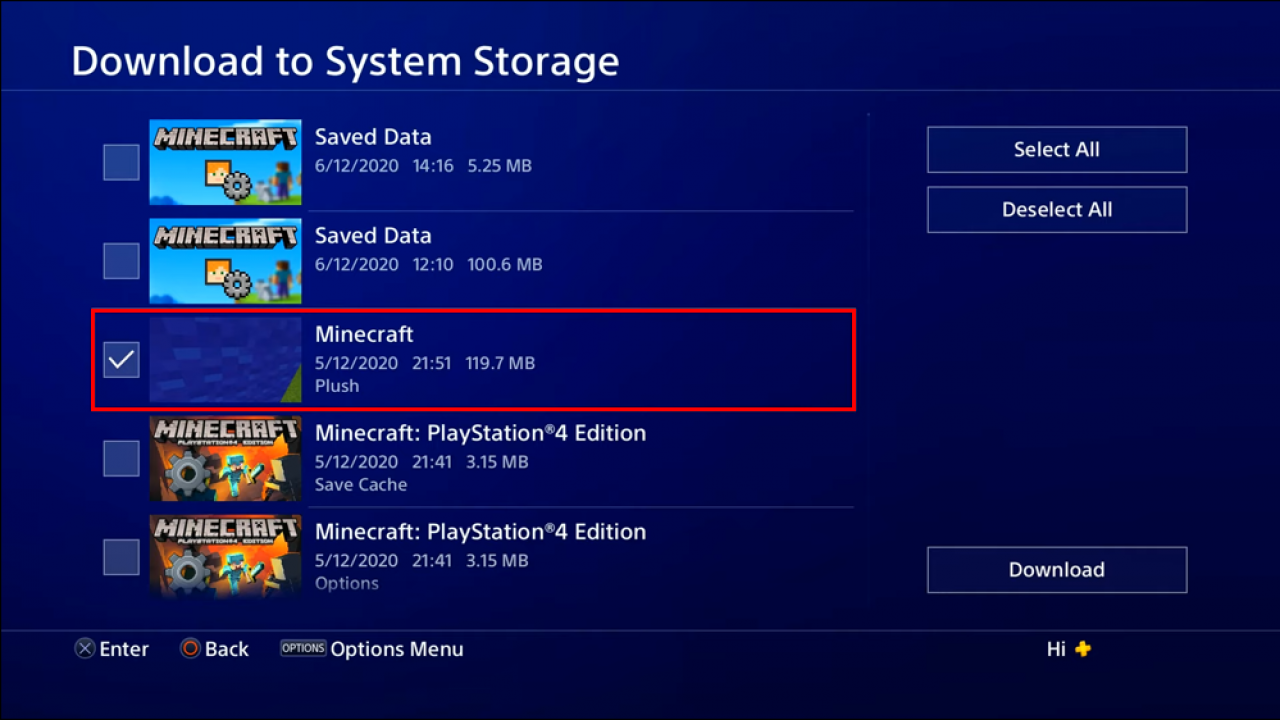Screen dimensions: 1280x720
Task: Check the 100.6 MB Saved Data checkbox
Action: click(x=121, y=261)
